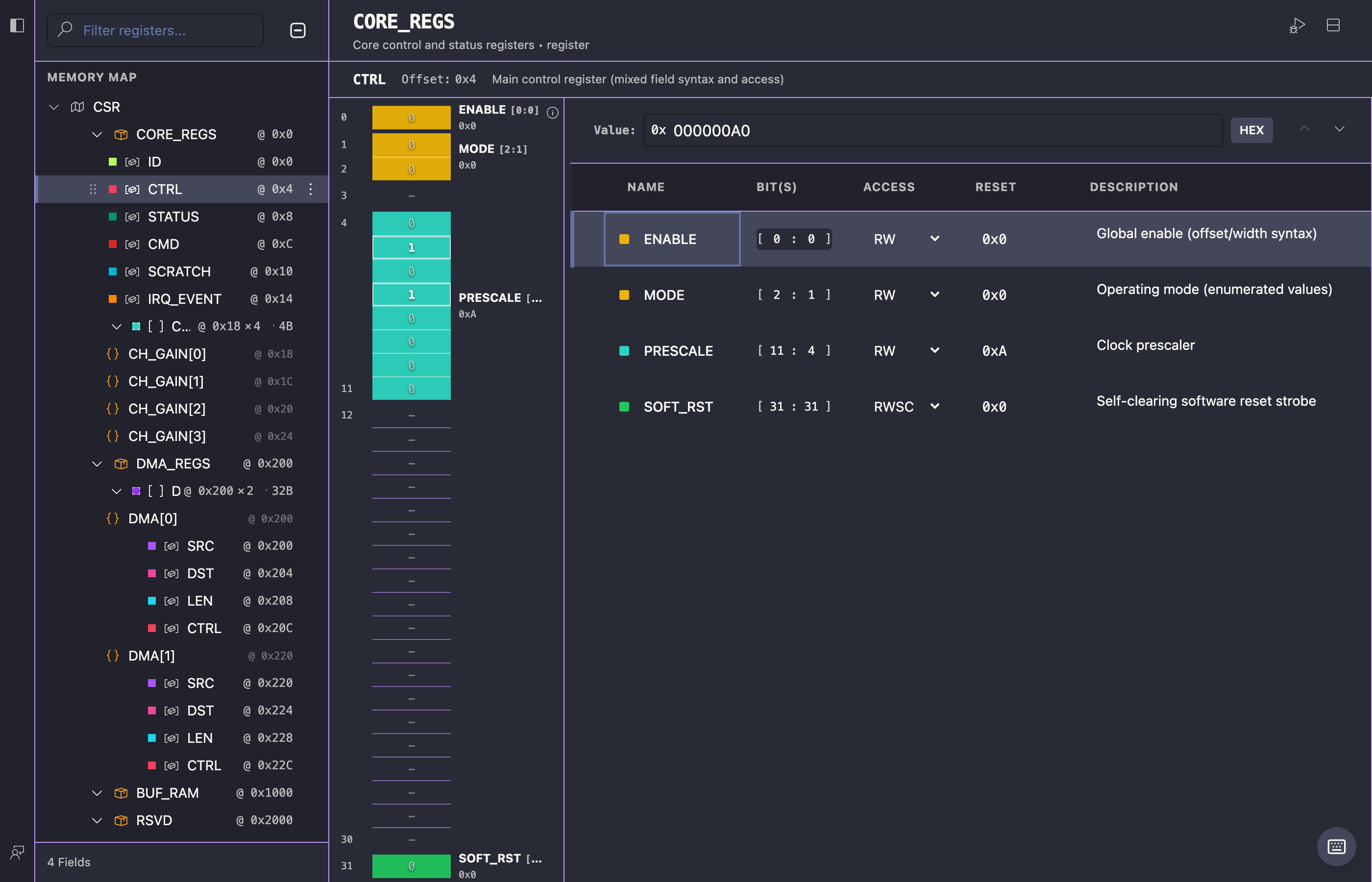Screen dimensions: 1372x882
Task: Edit ENABLE bit range [0:0] field
Action: pos(794,239)
